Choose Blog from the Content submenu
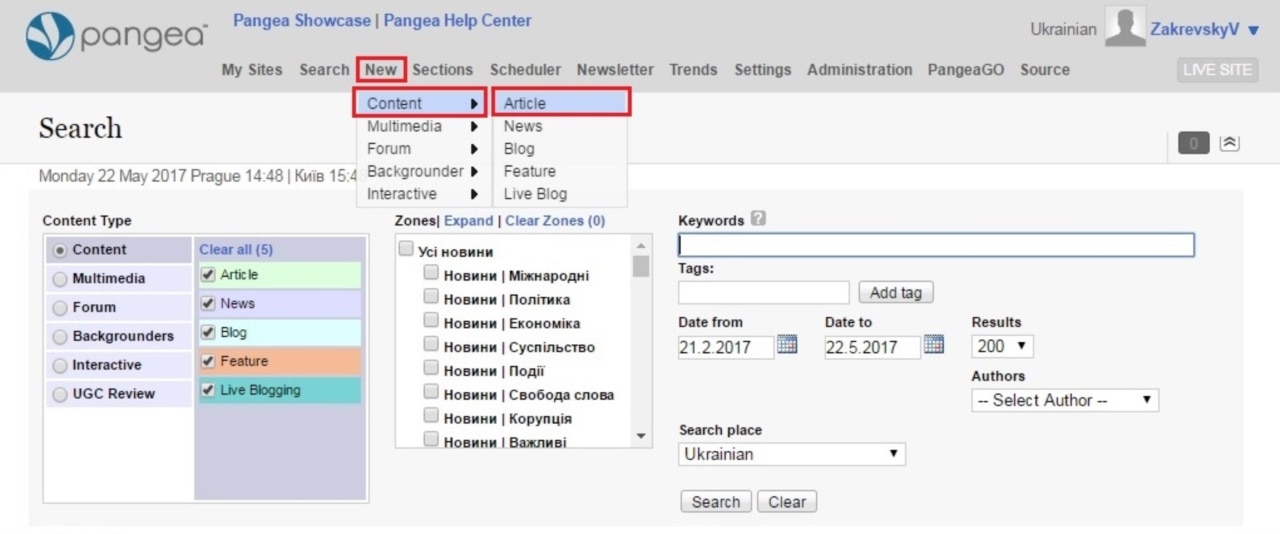 [560, 149]
